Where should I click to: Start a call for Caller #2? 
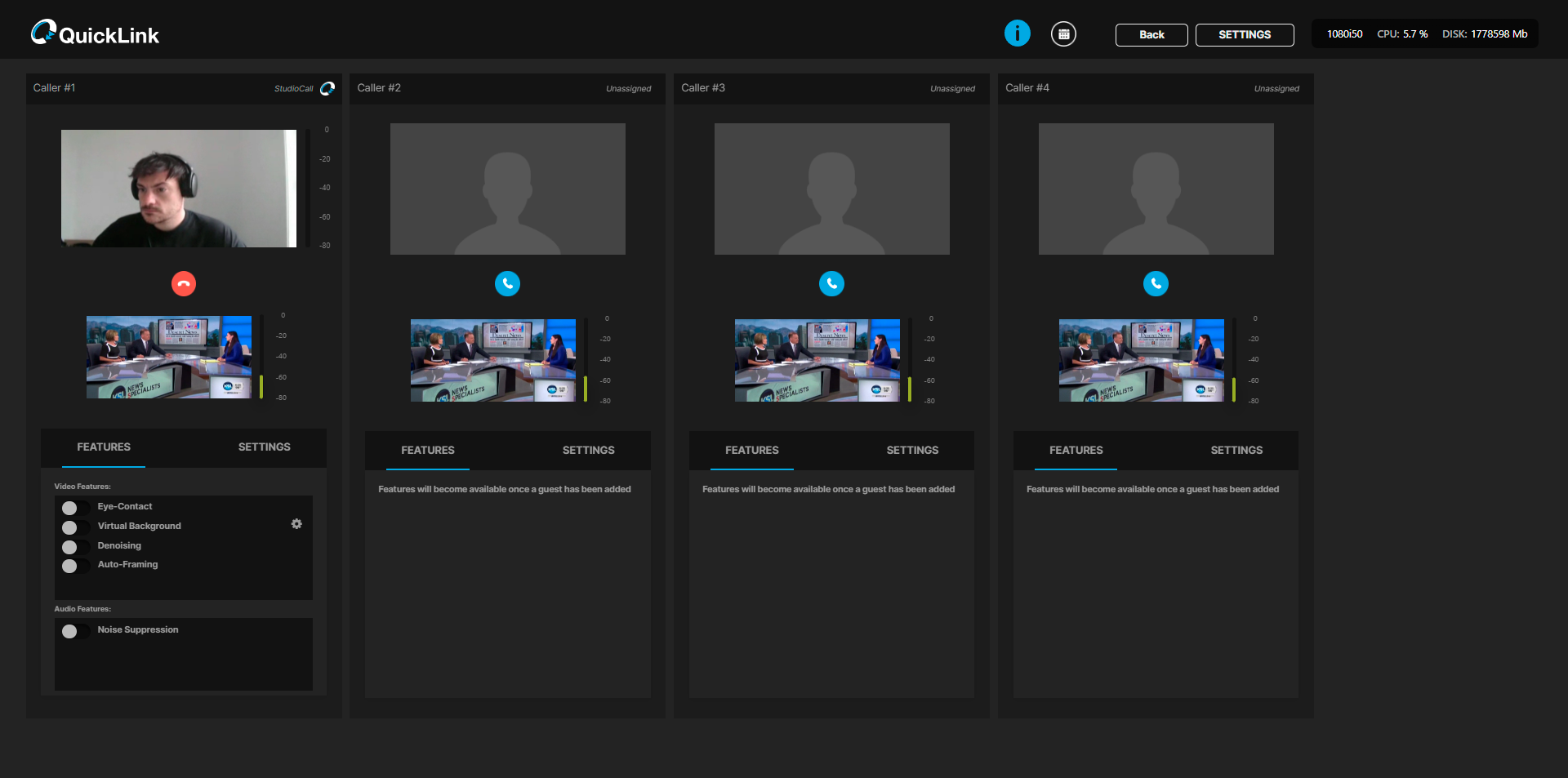click(x=507, y=284)
